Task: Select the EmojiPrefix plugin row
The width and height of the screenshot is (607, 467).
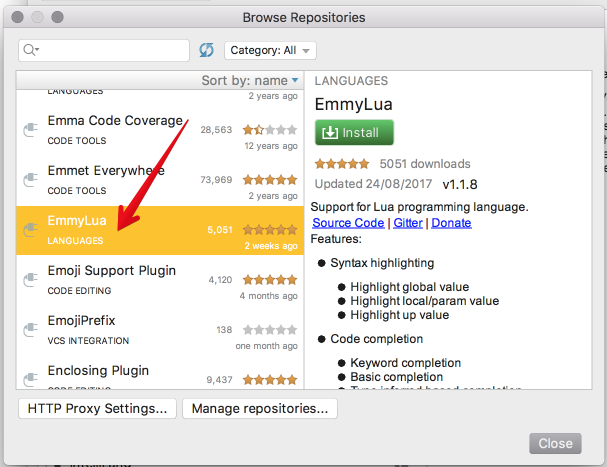Action: pos(160,330)
